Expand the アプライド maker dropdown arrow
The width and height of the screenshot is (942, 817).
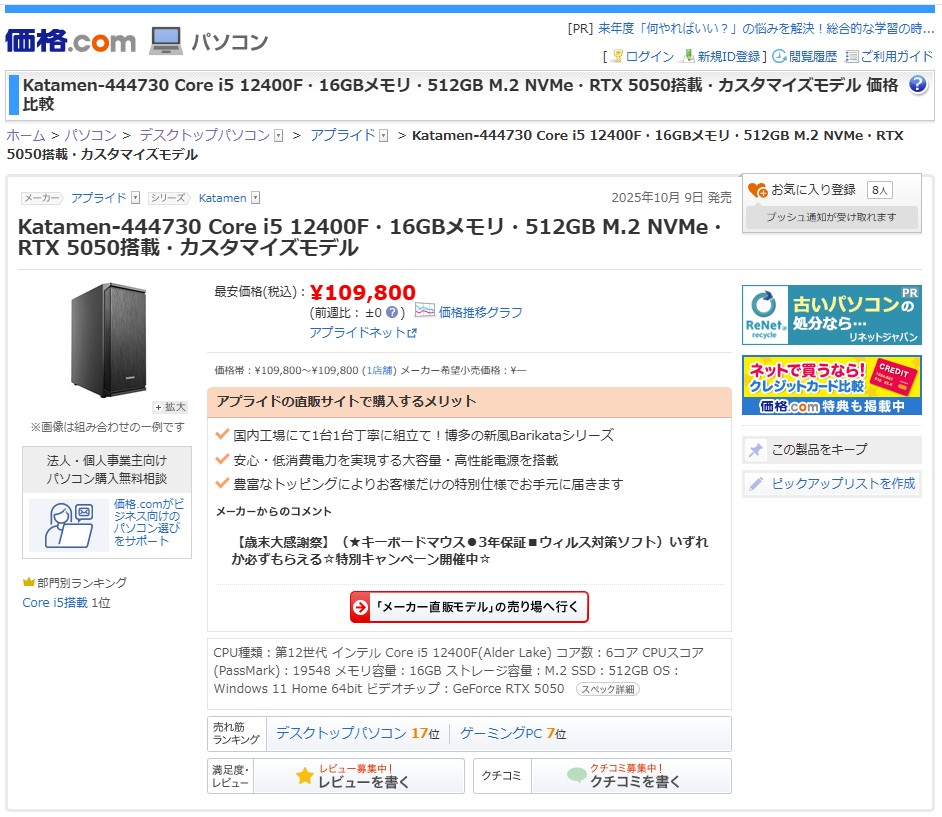[136, 198]
